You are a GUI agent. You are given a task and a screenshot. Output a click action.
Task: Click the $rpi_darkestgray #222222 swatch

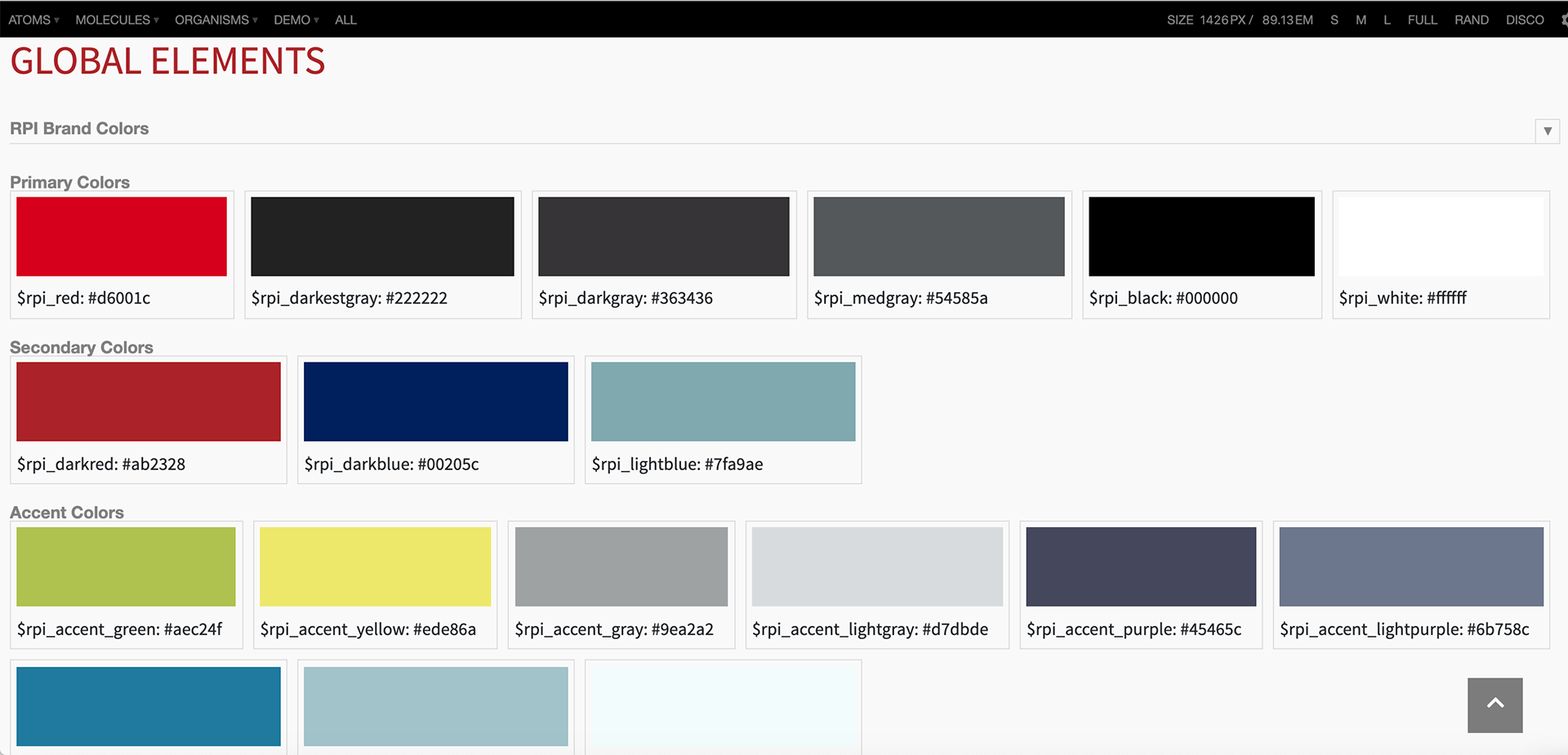point(382,237)
